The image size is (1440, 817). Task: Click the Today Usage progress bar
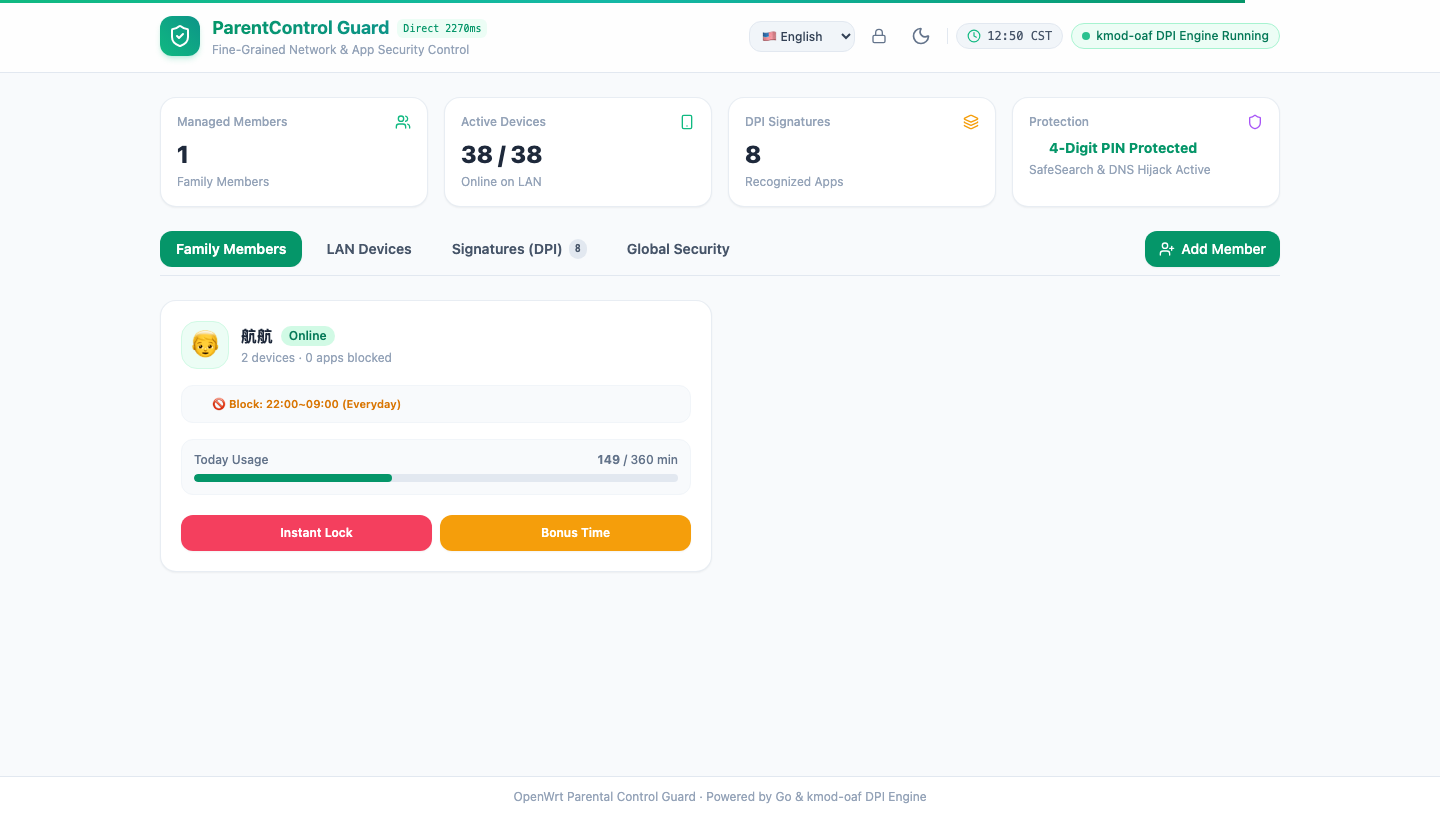coord(436,478)
